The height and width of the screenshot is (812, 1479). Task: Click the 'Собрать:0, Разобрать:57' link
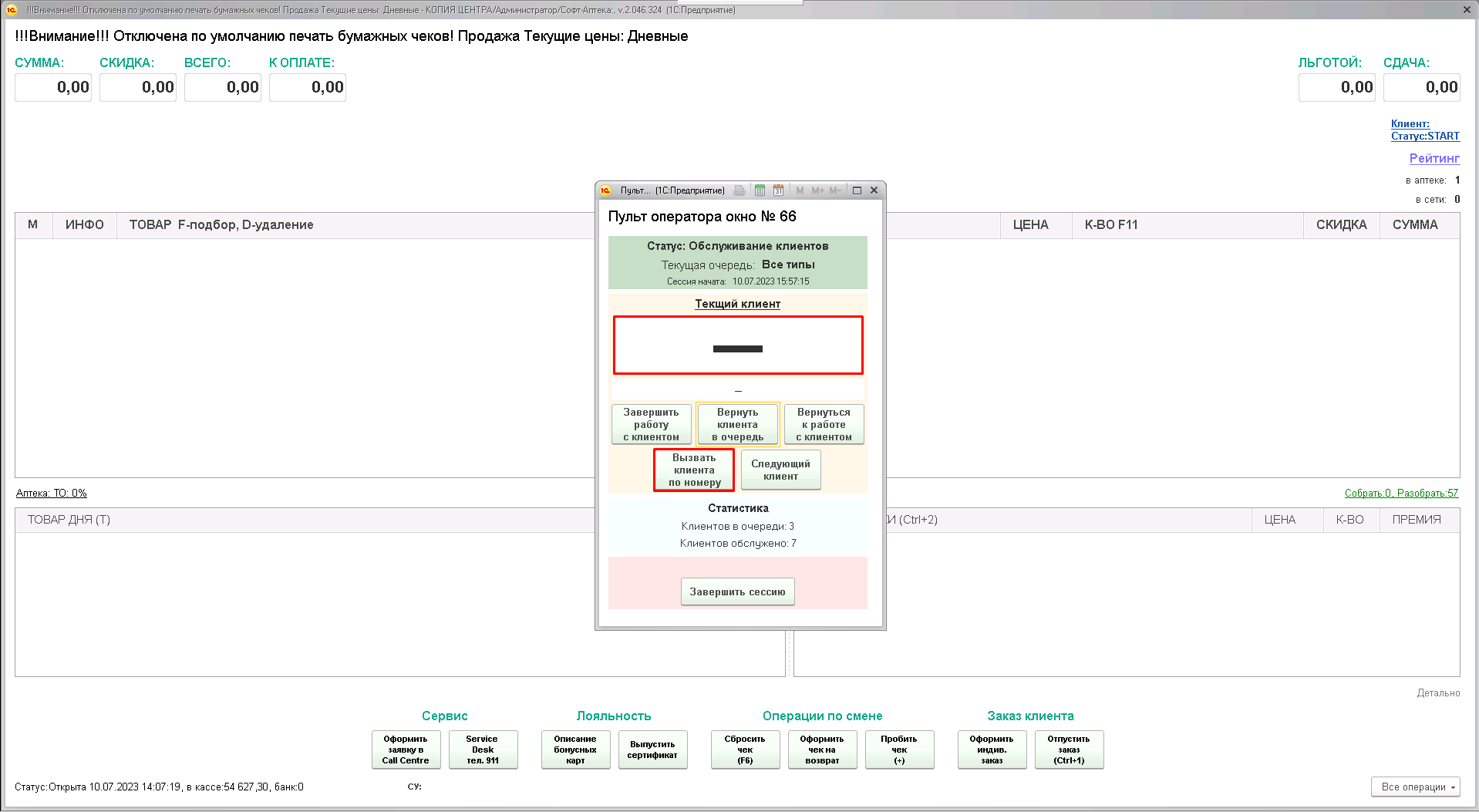pyautogui.click(x=1401, y=493)
